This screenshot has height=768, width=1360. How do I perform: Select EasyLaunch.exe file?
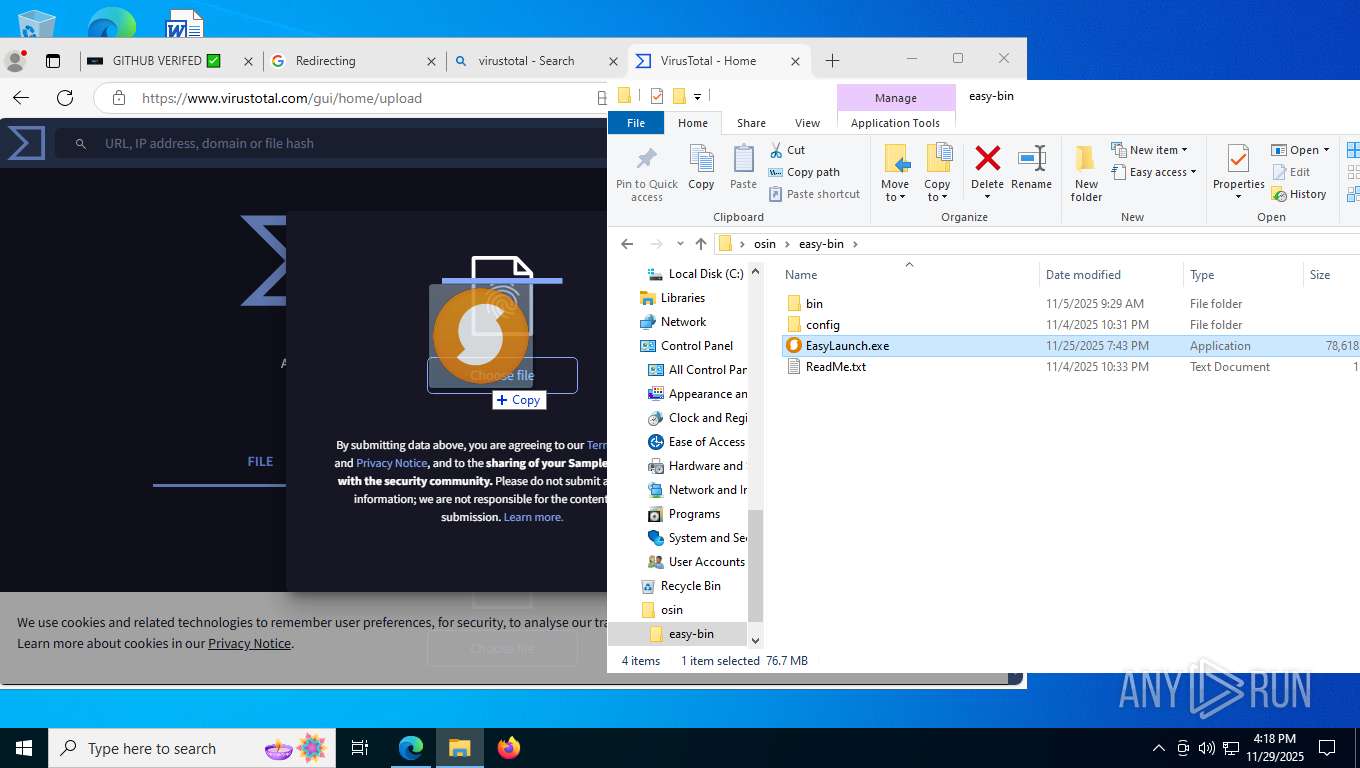pyautogui.click(x=847, y=346)
